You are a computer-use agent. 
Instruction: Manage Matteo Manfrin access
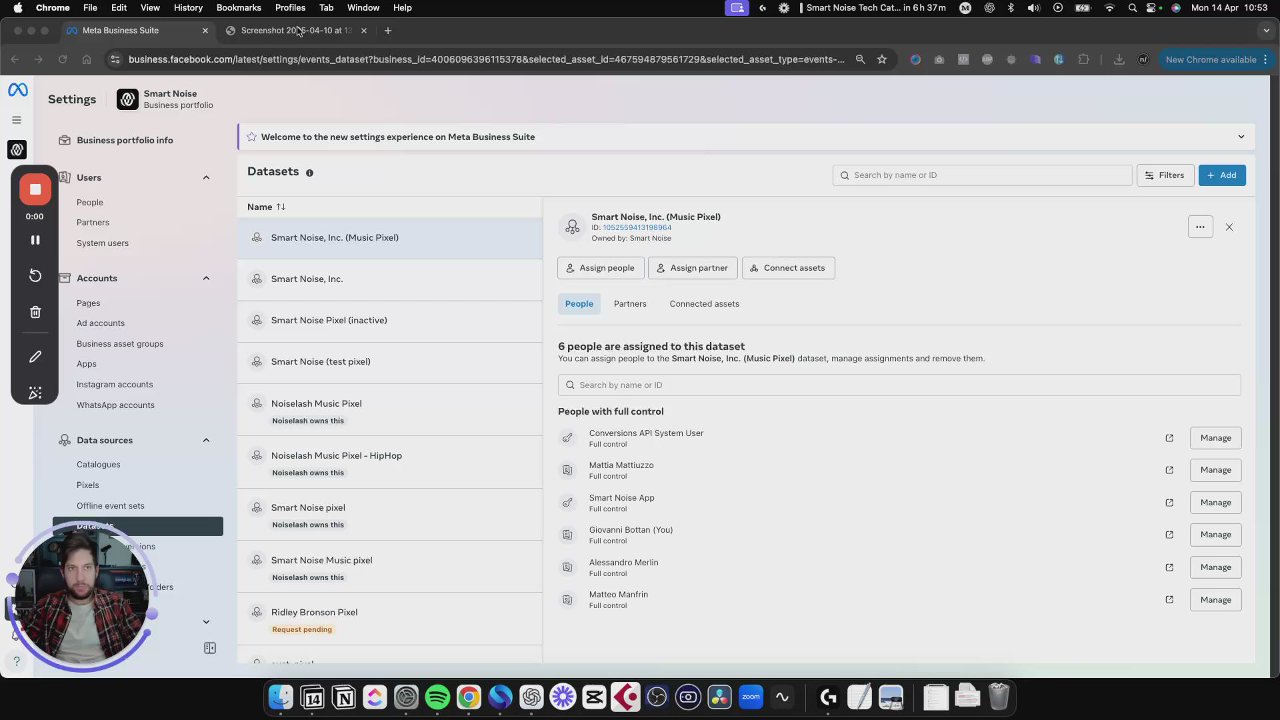[x=1216, y=600]
